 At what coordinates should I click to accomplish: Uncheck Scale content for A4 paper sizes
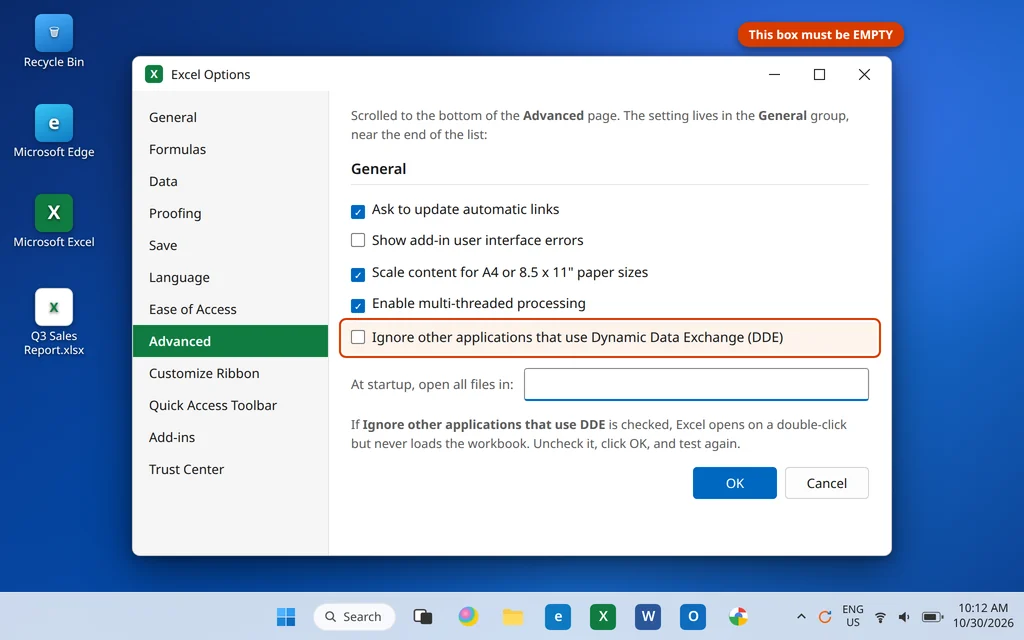click(358, 274)
